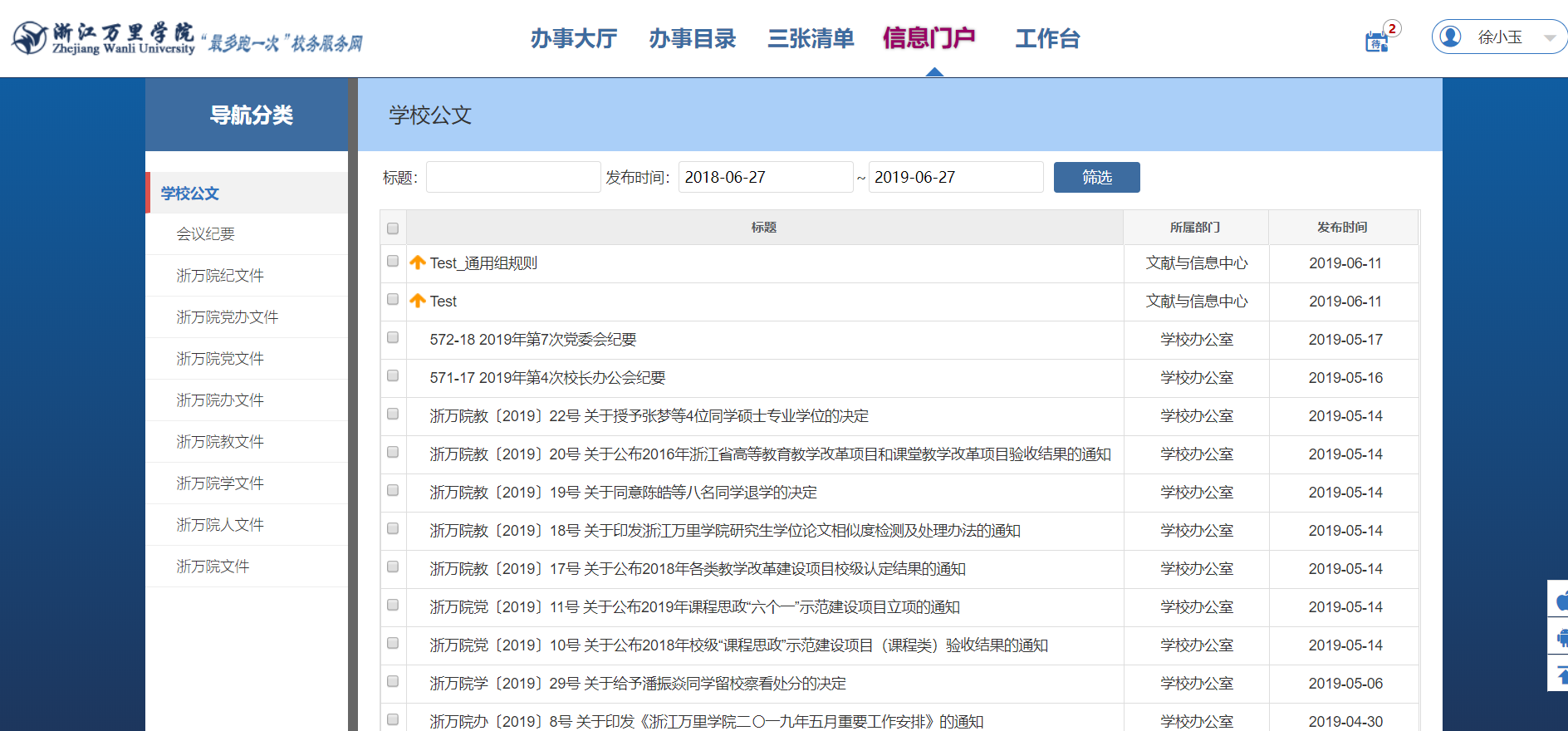Image resolution: width=1568 pixels, height=731 pixels.
Task: Open the start date picker showing 2018-06-27
Action: point(765,177)
